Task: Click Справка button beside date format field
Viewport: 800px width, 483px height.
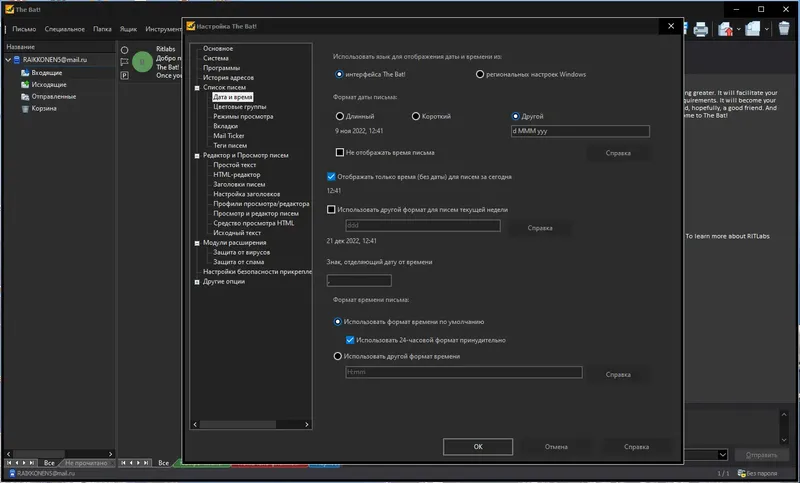Action: coord(618,153)
